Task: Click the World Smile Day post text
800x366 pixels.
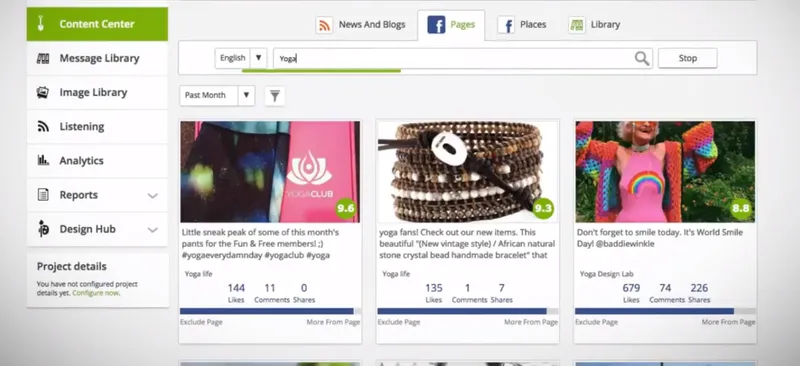Action: point(660,238)
